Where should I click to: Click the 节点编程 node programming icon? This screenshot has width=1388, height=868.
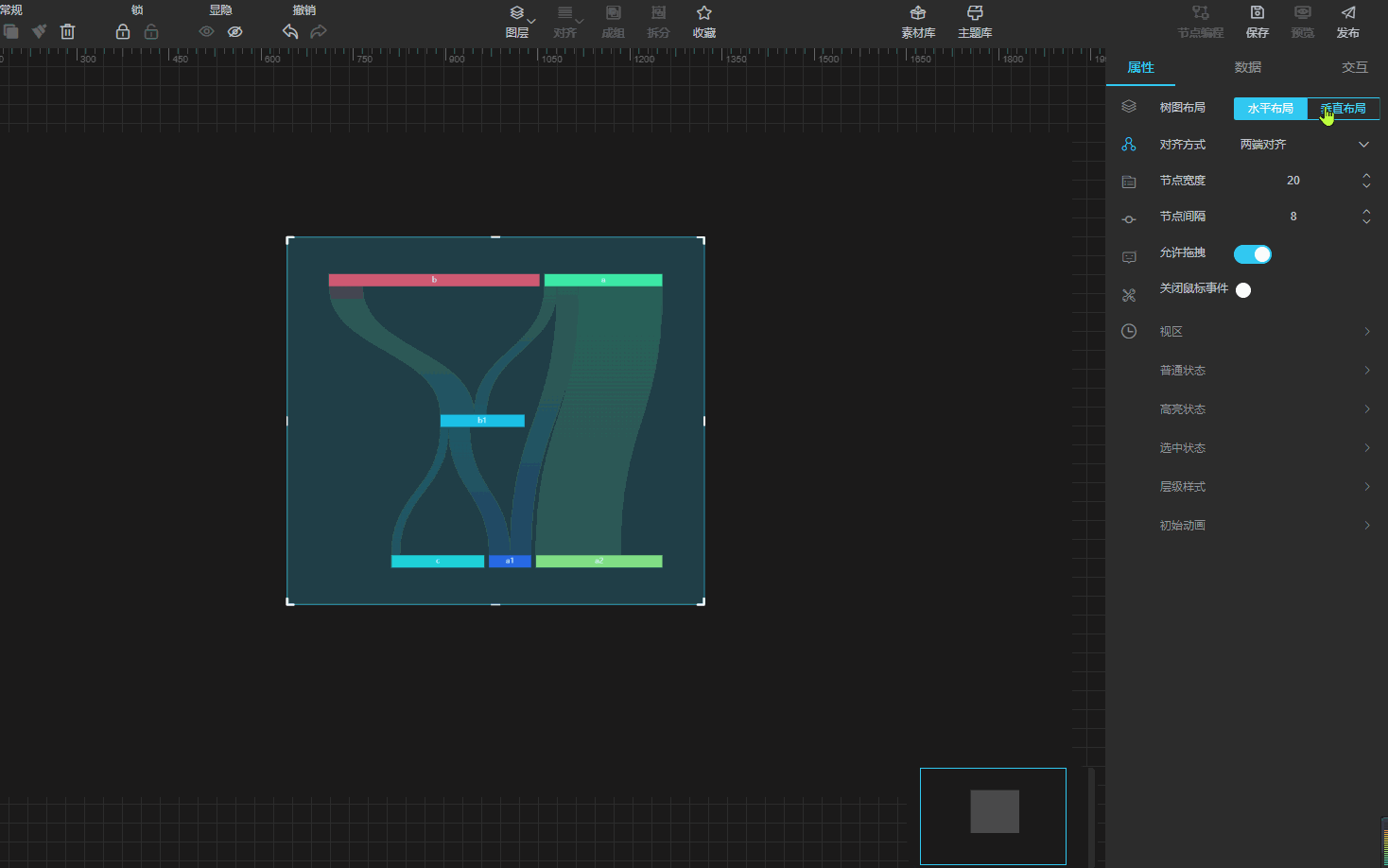point(1201,22)
